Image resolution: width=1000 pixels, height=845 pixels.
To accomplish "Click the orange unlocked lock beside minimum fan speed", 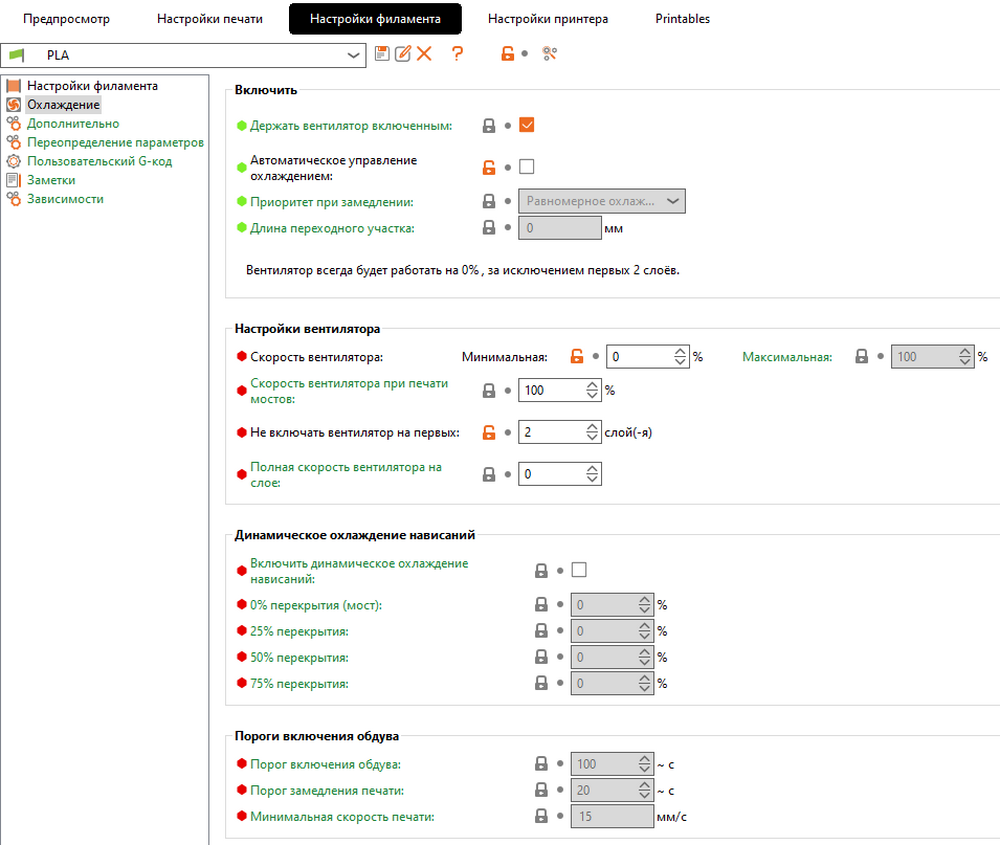I will click(x=576, y=356).
